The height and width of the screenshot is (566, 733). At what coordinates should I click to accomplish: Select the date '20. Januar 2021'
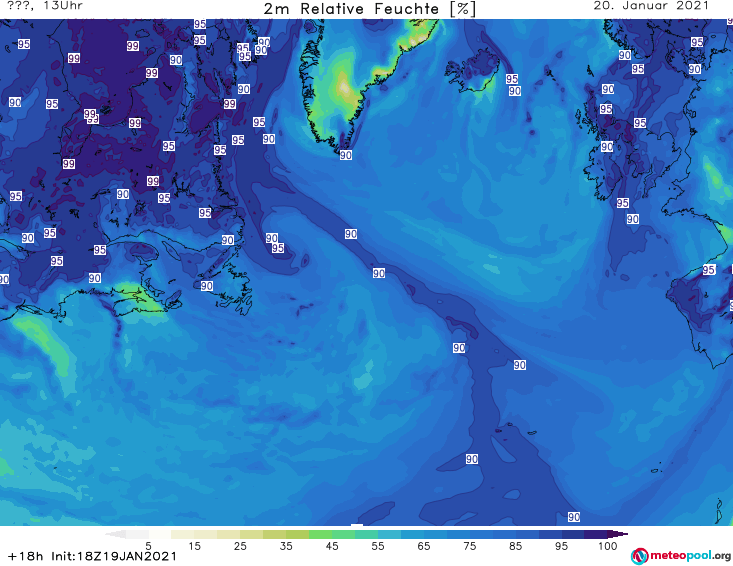tap(651, 6)
